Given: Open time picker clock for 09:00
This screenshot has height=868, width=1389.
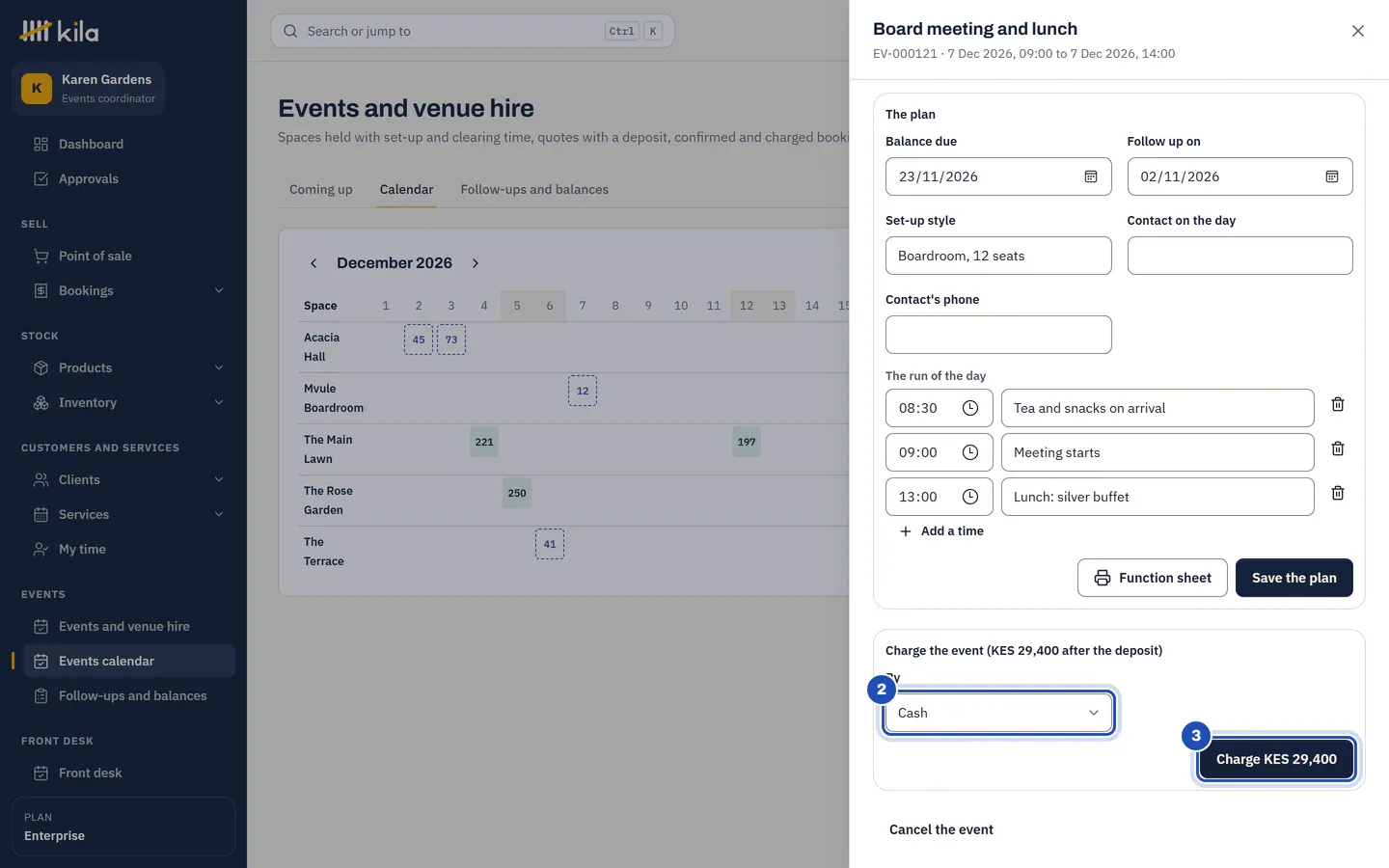Looking at the screenshot, I should click(x=970, y=452).
